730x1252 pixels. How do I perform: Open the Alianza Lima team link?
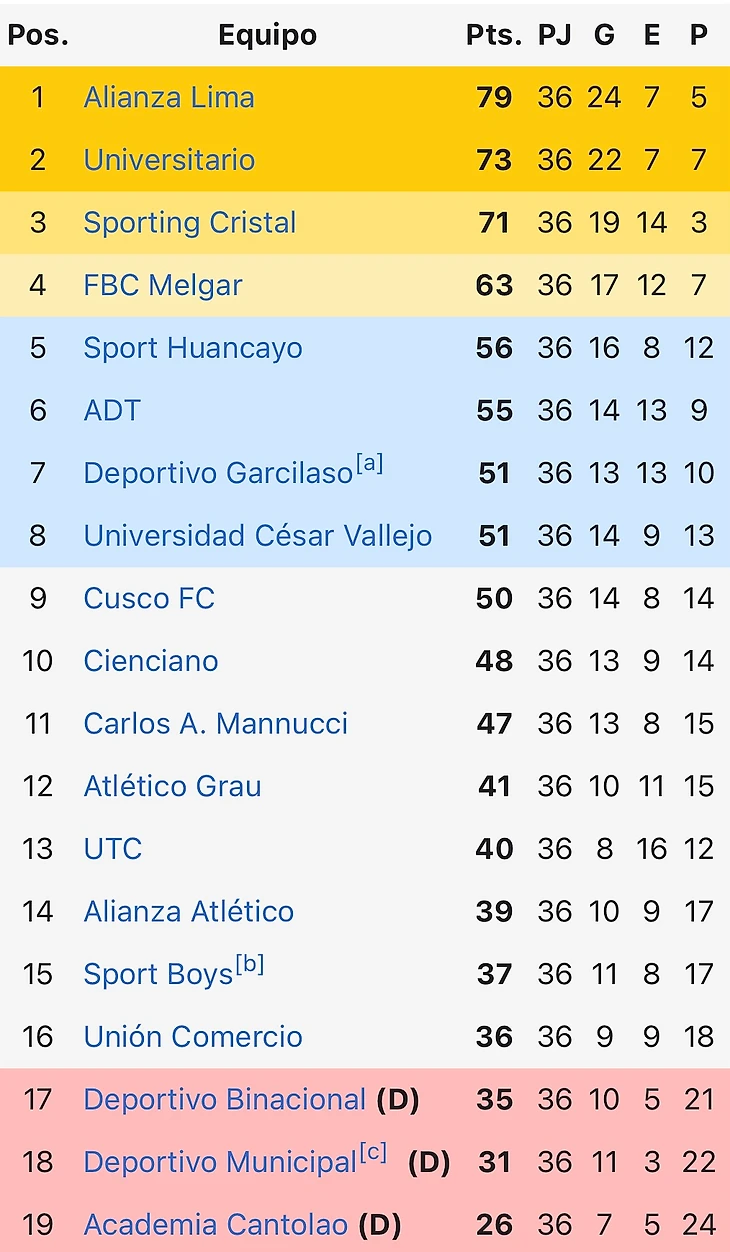169,98
